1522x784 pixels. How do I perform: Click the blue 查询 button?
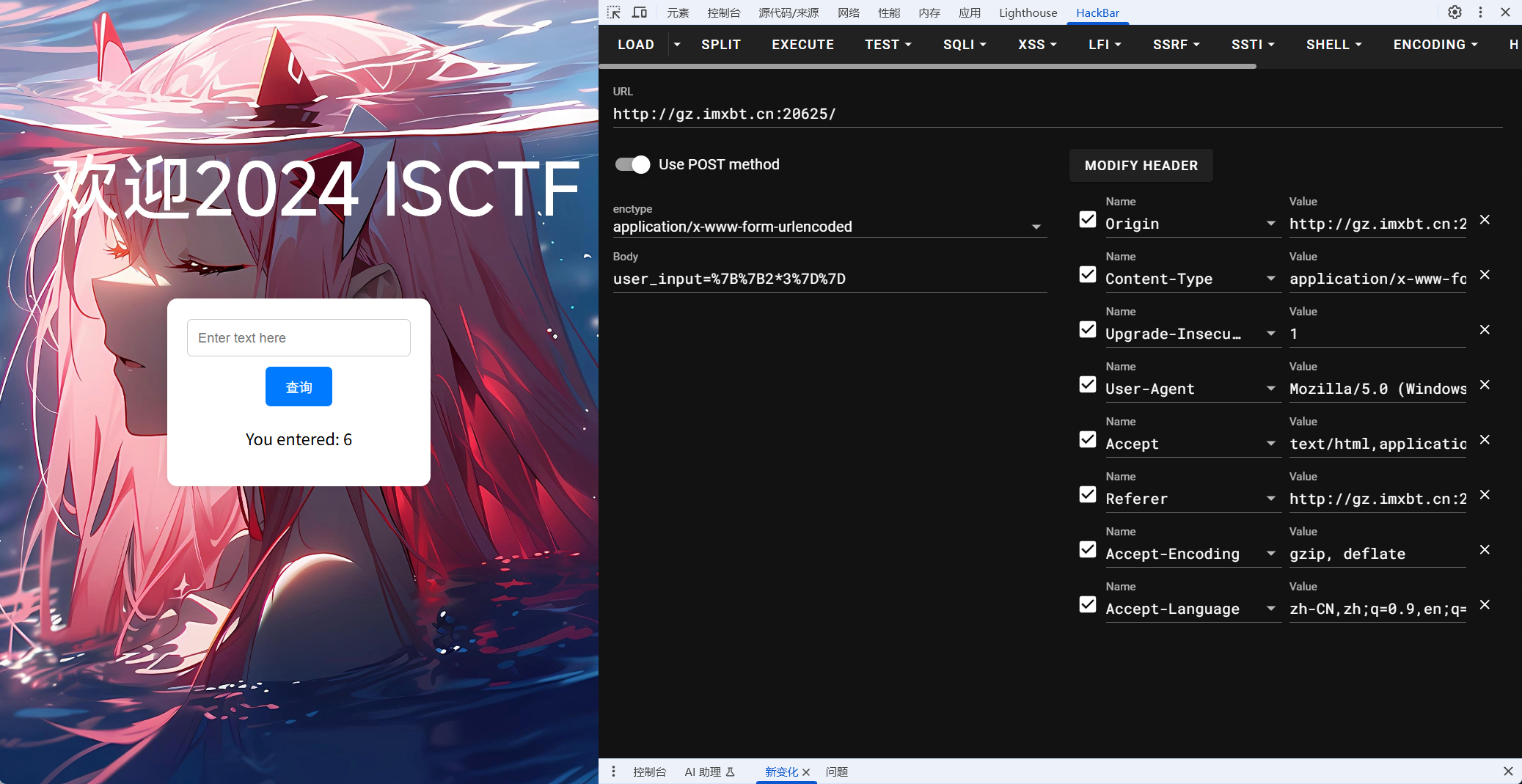pyautogui.click(x=299, y=386)
